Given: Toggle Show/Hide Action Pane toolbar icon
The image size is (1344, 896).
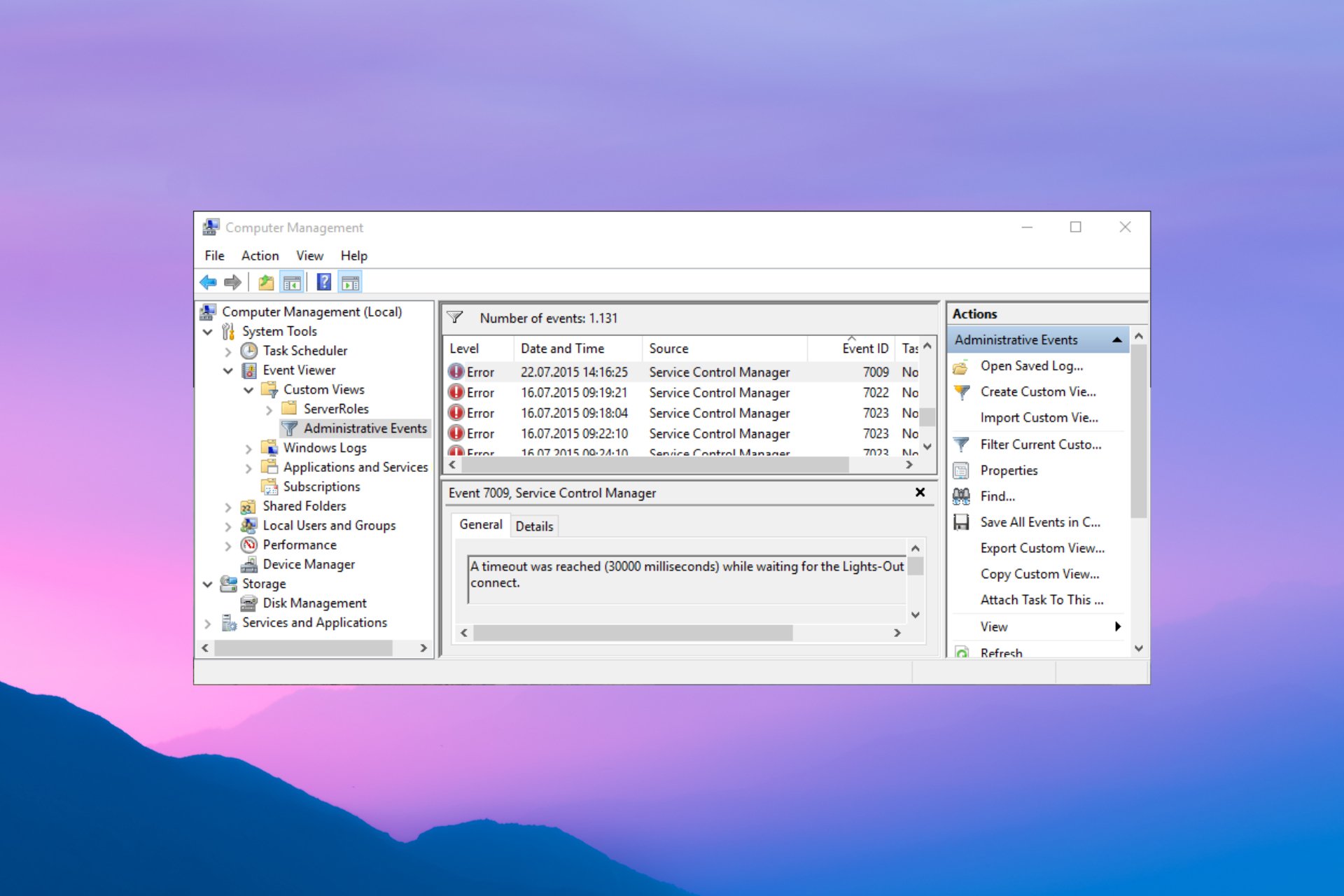Looking at the screenshot, I should pos(350,282).
